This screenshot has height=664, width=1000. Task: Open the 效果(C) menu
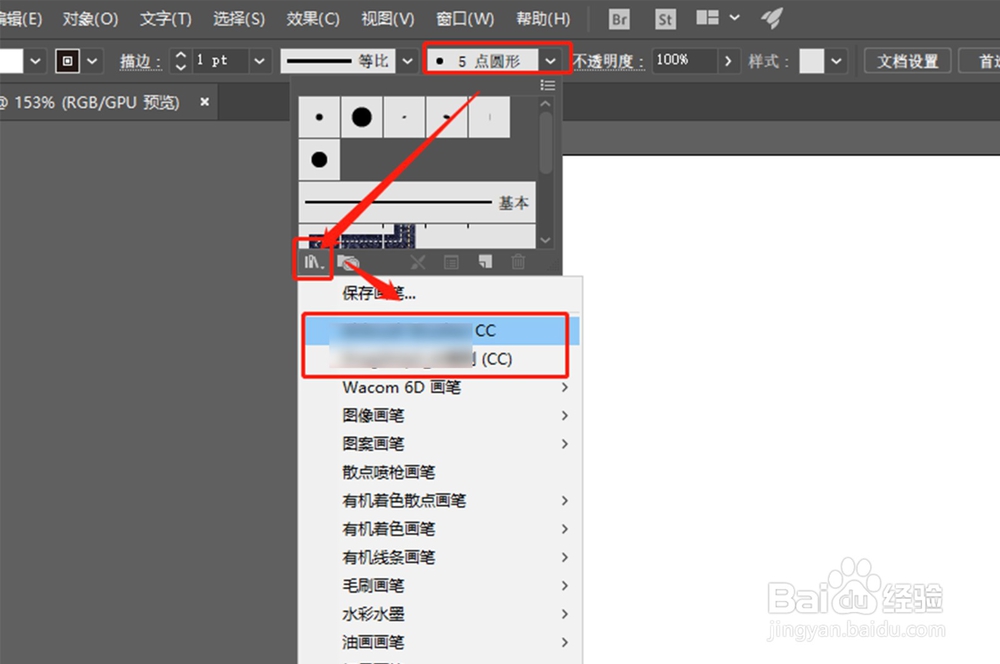[312, 18]
